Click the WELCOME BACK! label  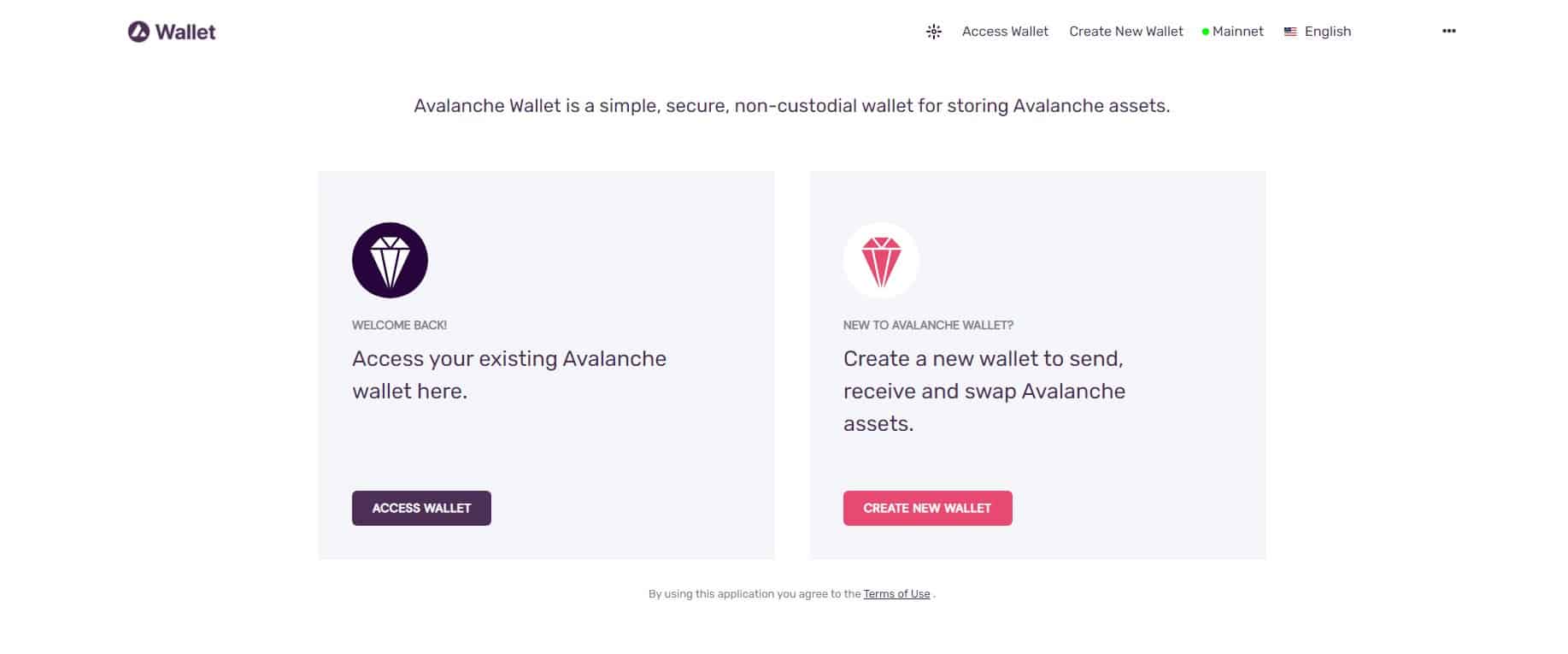coord(399,326)
